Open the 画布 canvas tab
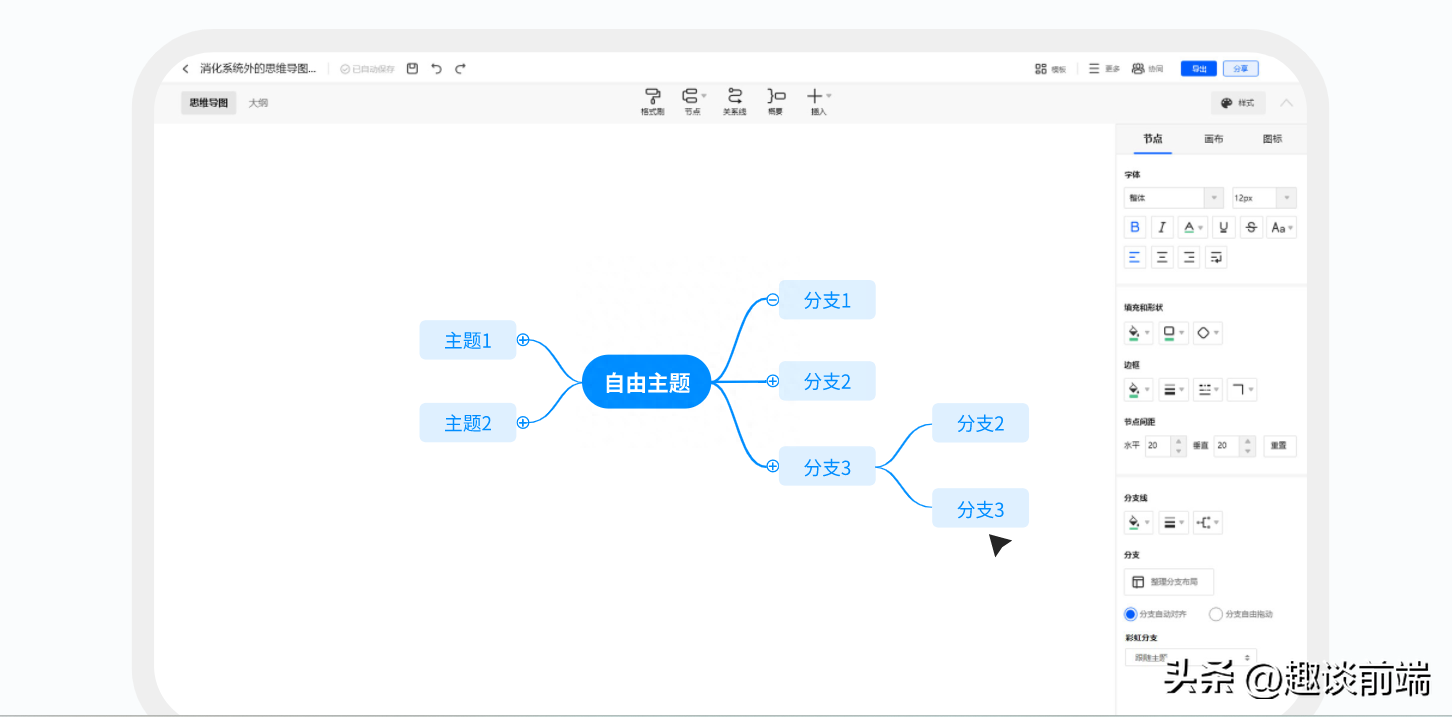The width and height of the screenshot is (1452, 717). (x=1213, y=139)
